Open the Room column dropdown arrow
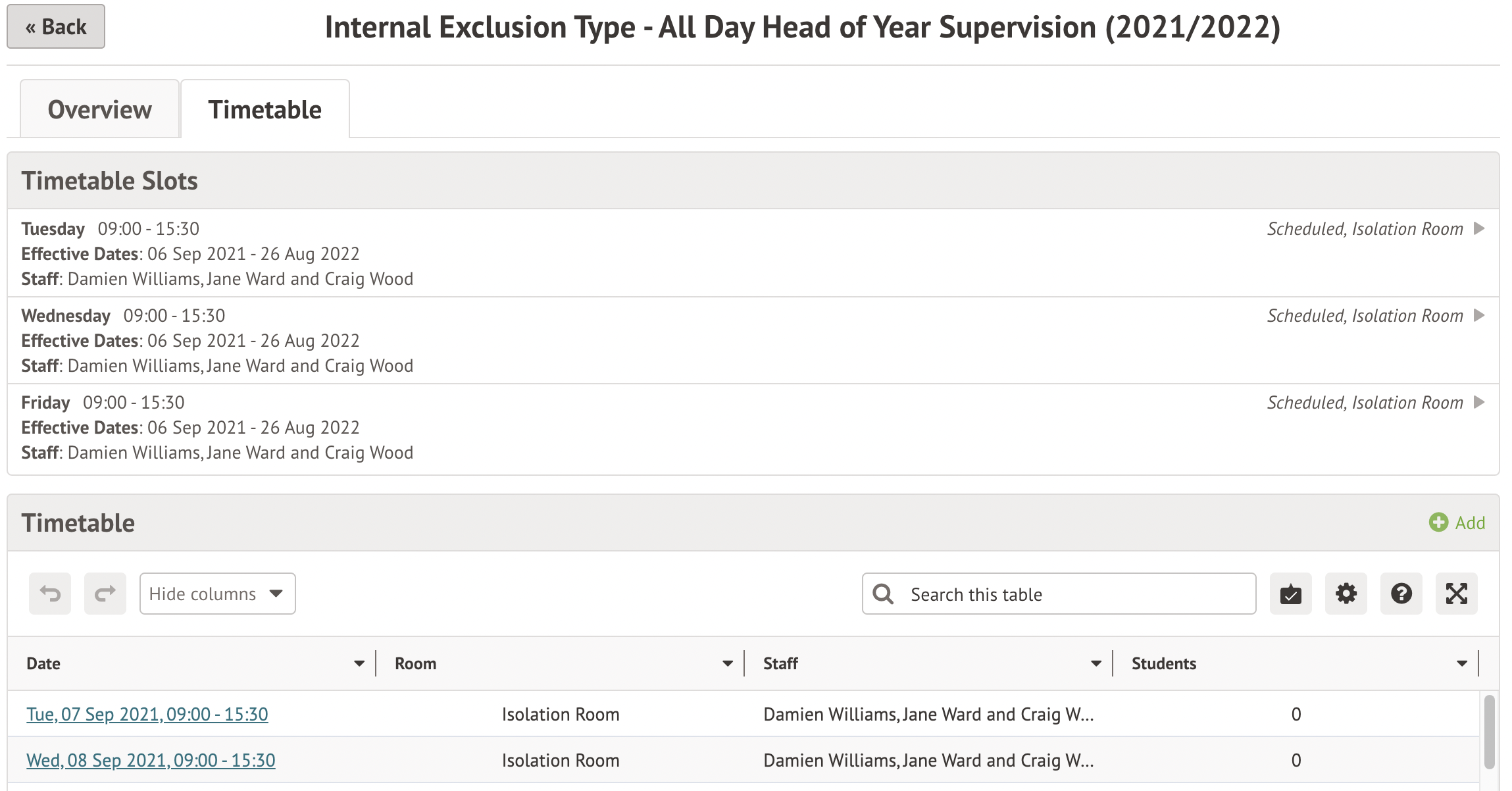1512x791 pixels. (728, 663)
